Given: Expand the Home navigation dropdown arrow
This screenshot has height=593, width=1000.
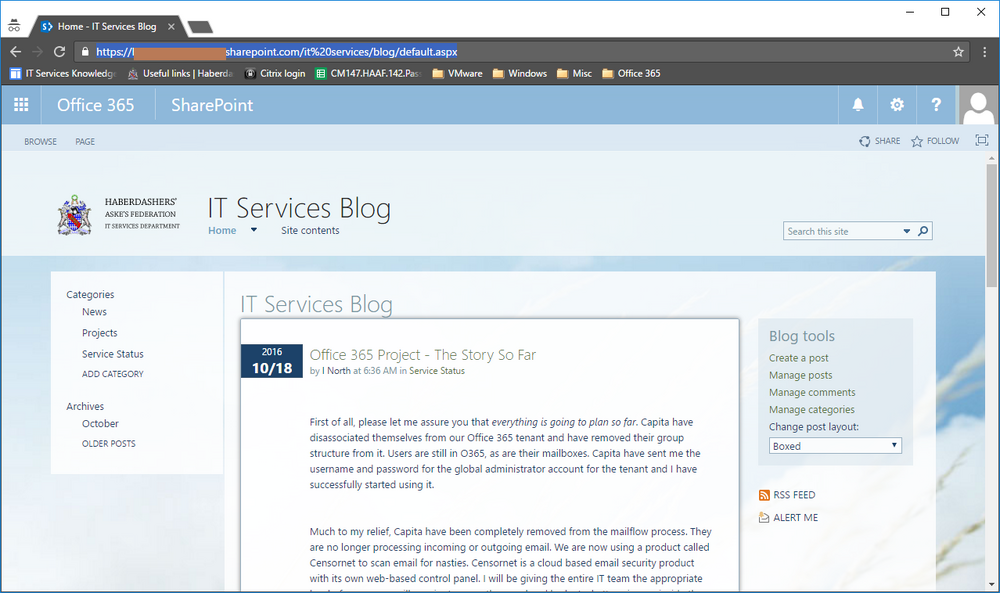Looking at the screenshot, I should click(253, 230).
